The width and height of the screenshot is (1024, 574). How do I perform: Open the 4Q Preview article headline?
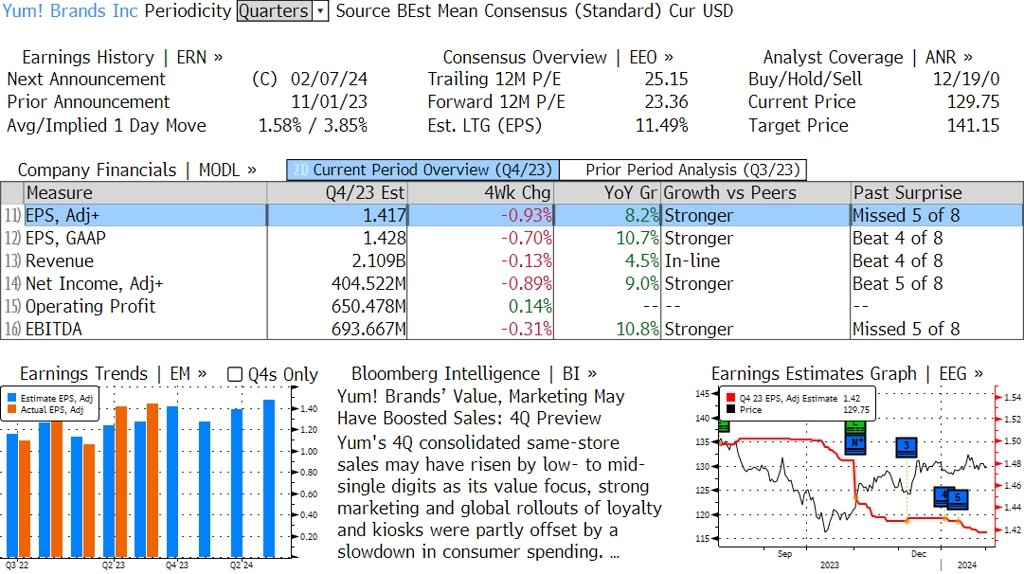click(x=481, y=407)
